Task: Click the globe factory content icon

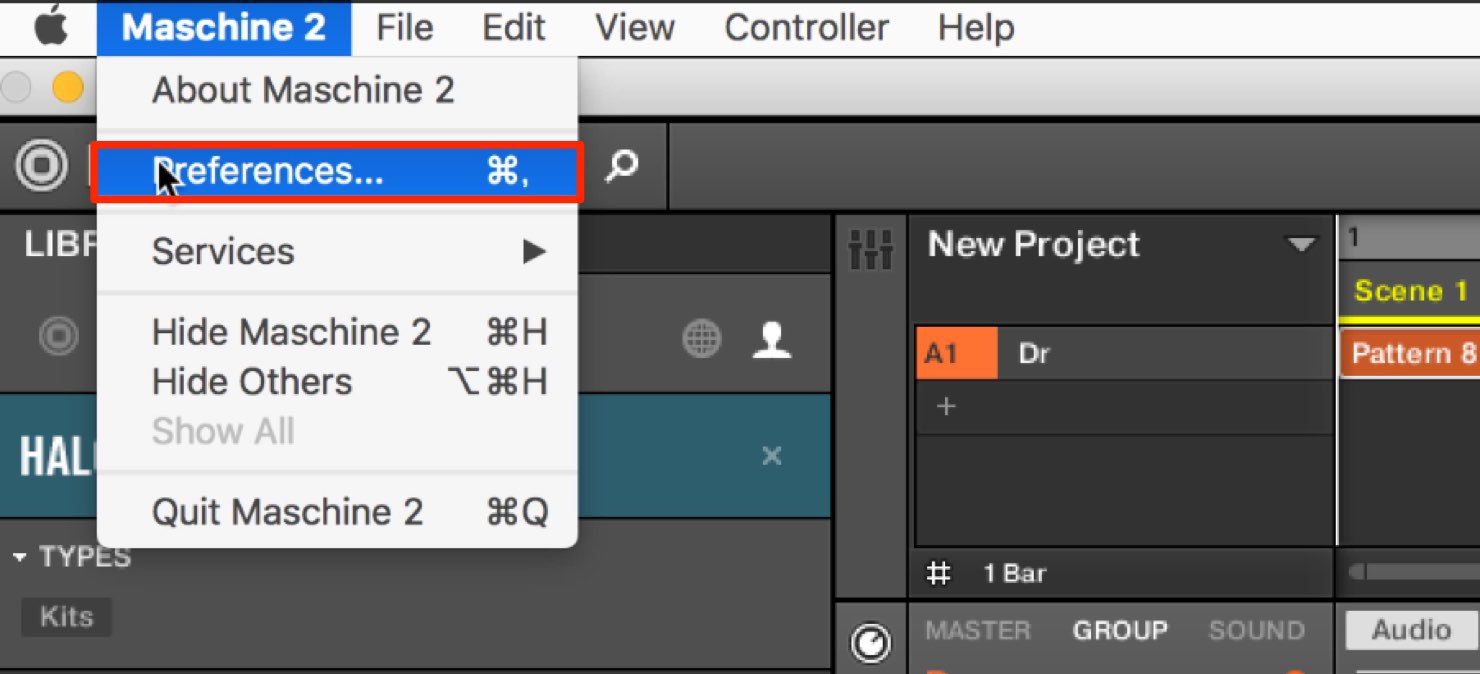Action: [702, 339]
